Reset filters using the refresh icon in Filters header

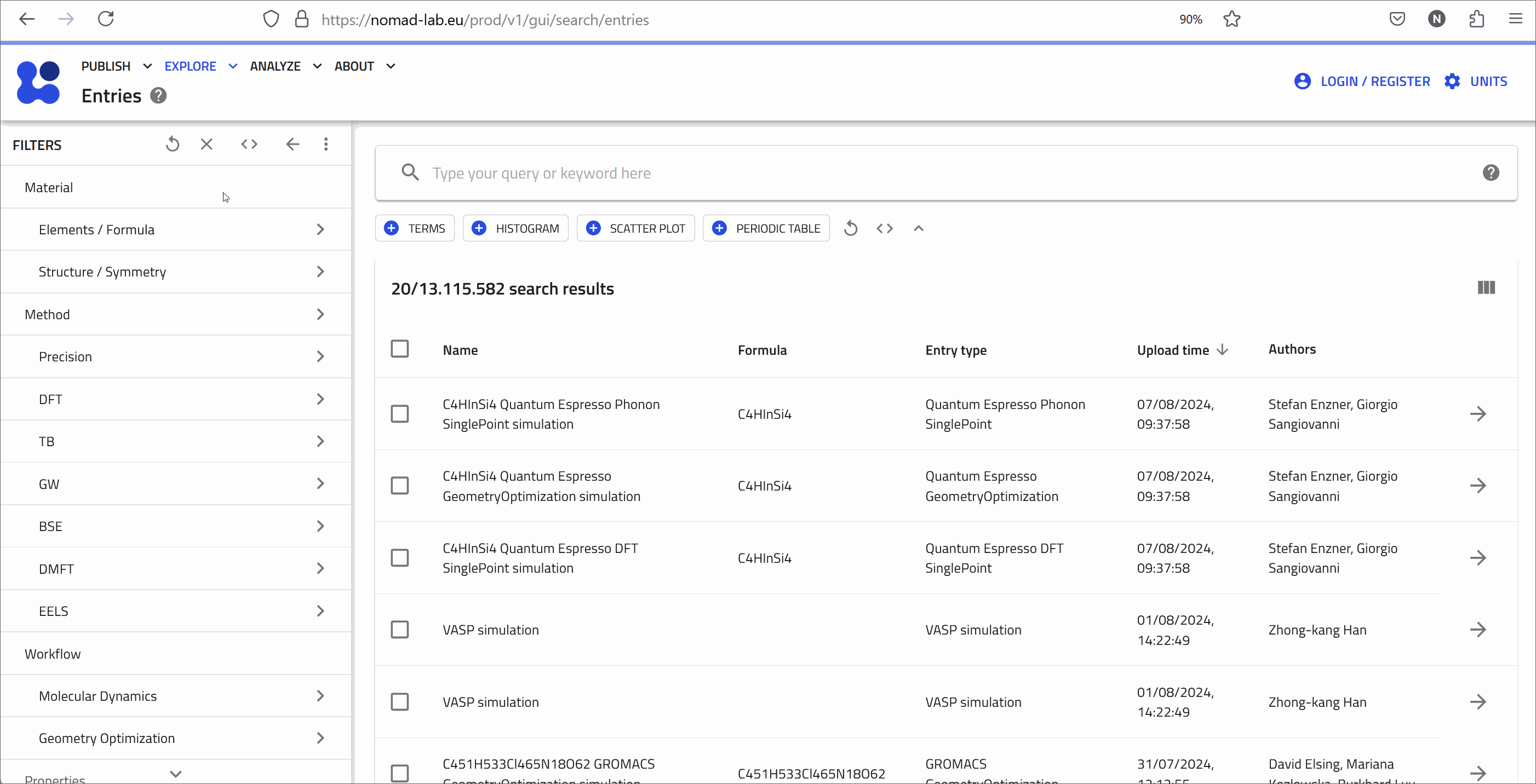(173, 144)
